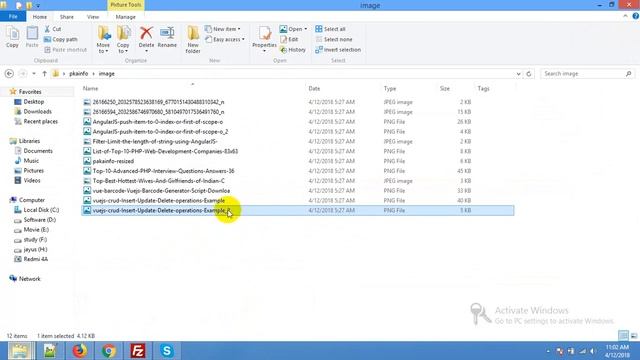Open the Easy access dropdown
Screen dimensions: 640x360
[225, 39]
